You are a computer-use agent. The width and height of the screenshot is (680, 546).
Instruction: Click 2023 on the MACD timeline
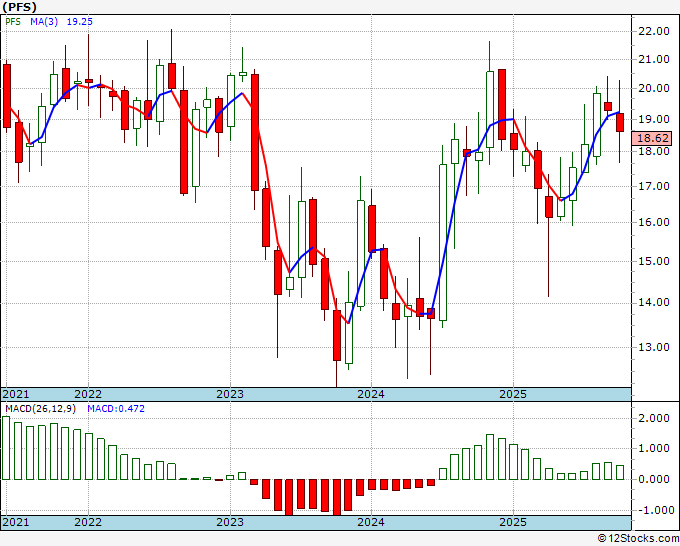pyautogui.click(x=230, y=522)
